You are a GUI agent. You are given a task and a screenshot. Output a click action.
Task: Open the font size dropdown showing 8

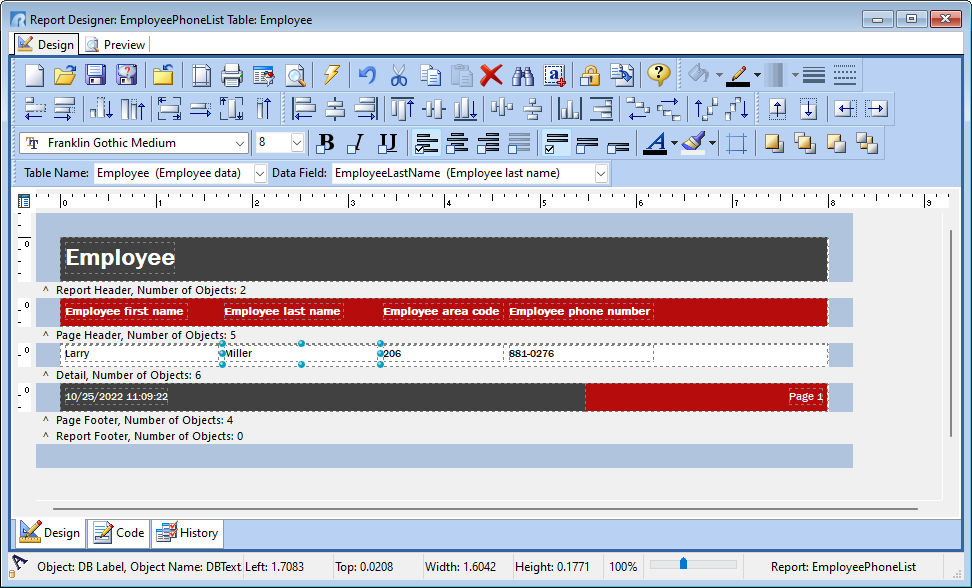click(297, 143)
